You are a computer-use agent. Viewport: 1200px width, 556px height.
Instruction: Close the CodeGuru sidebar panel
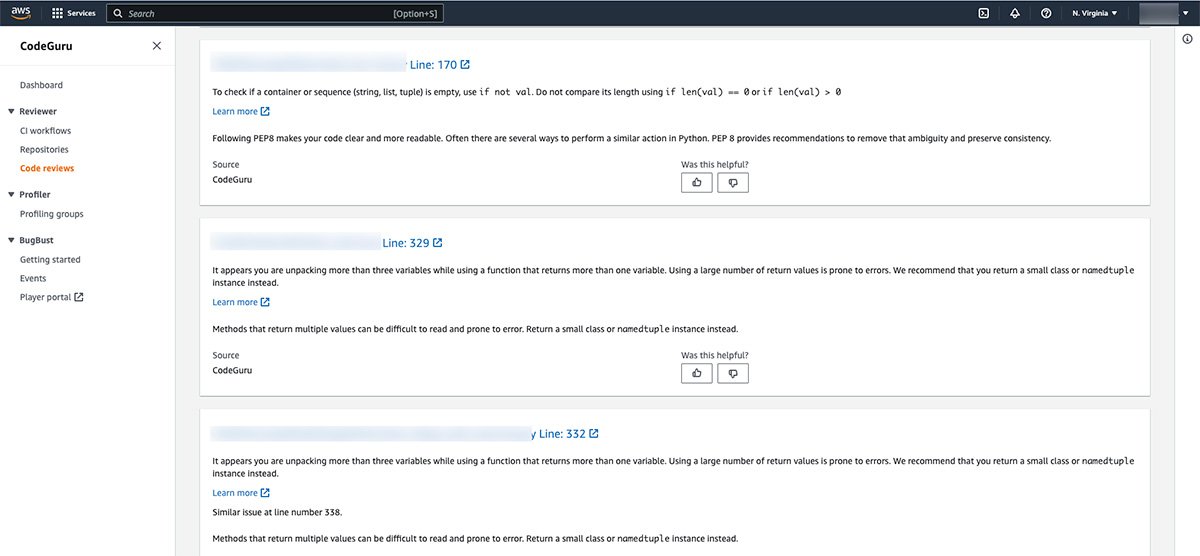(x=156, y=46)
